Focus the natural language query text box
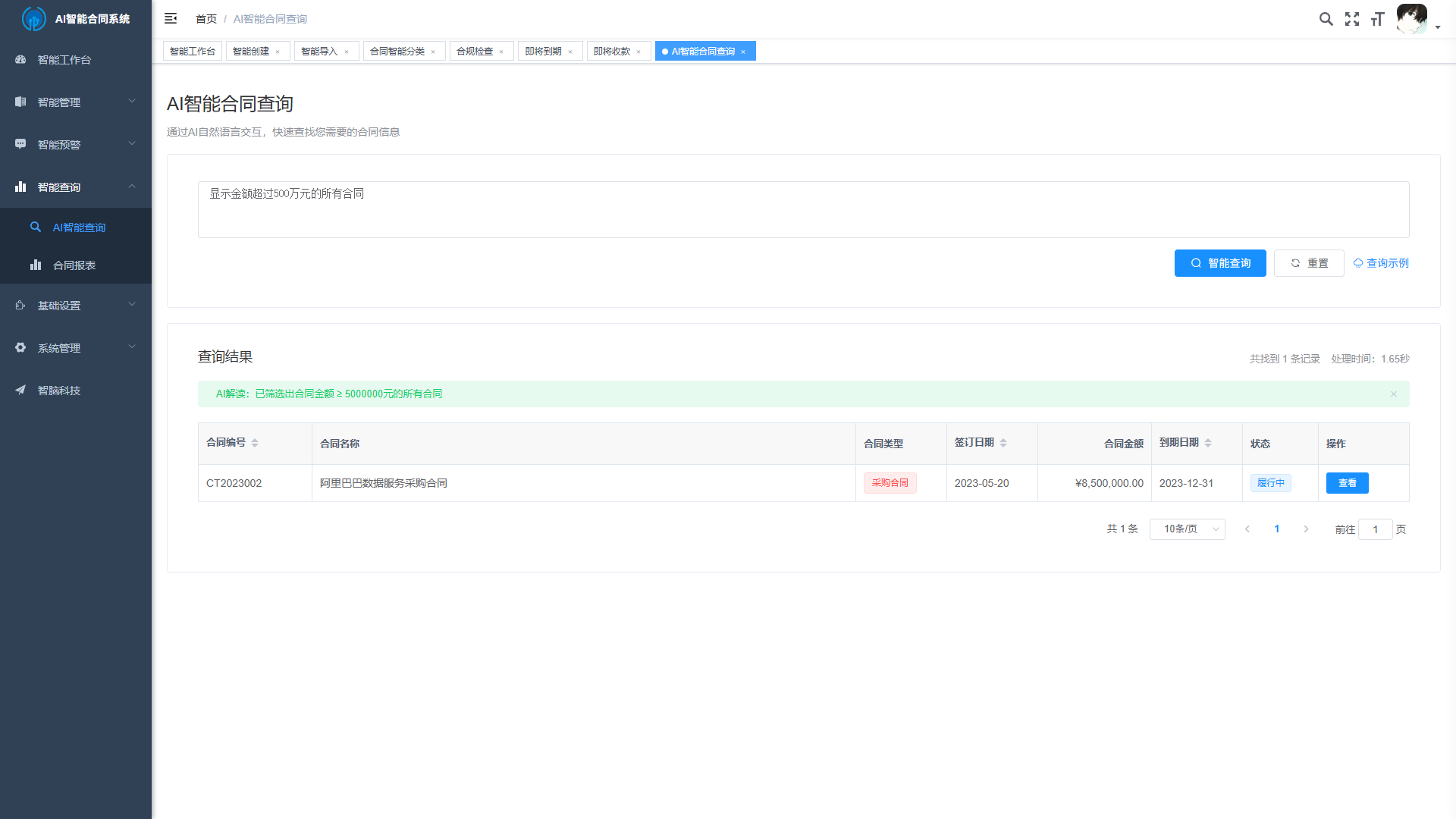Image resolution: width=1456 pixels, height=819 pixels. (x=803, y=209)
